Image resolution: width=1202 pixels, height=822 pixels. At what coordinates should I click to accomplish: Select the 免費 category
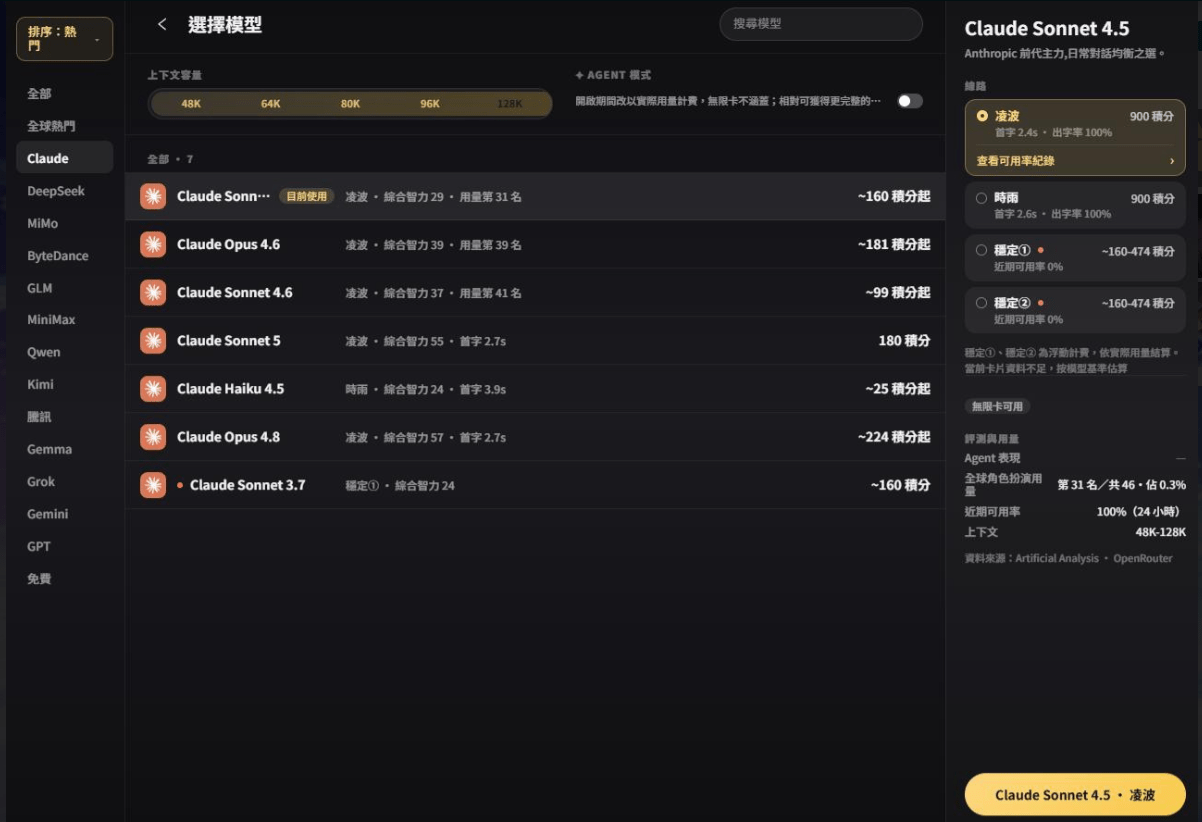point(65,579)
